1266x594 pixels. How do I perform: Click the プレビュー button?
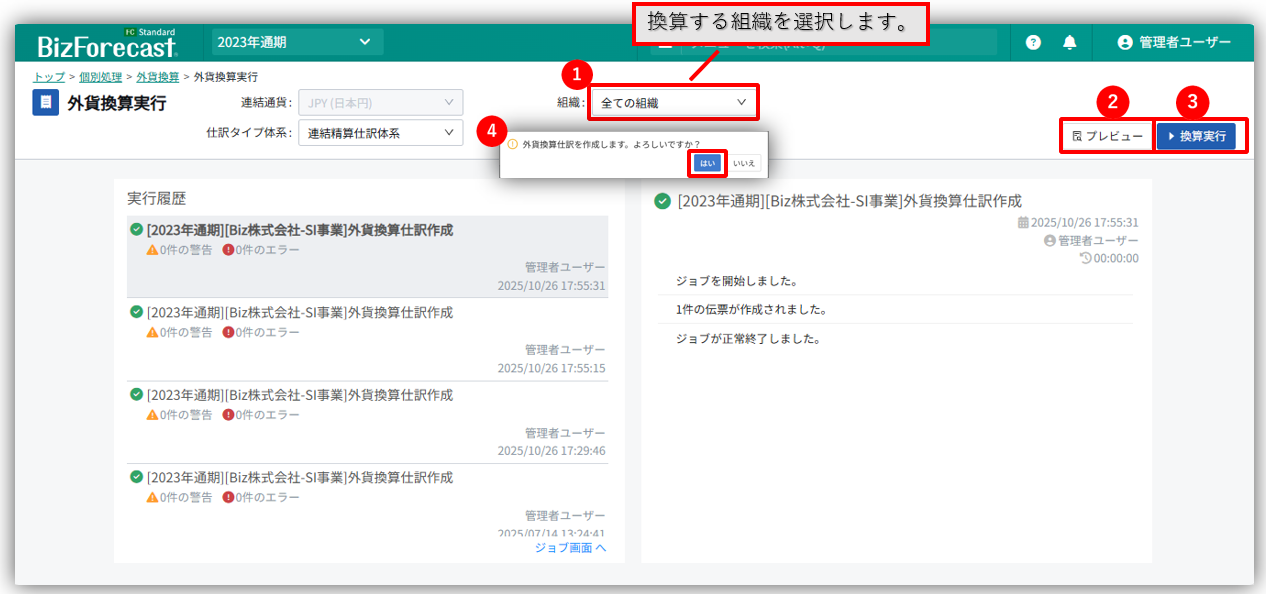tap(1107, 136)
